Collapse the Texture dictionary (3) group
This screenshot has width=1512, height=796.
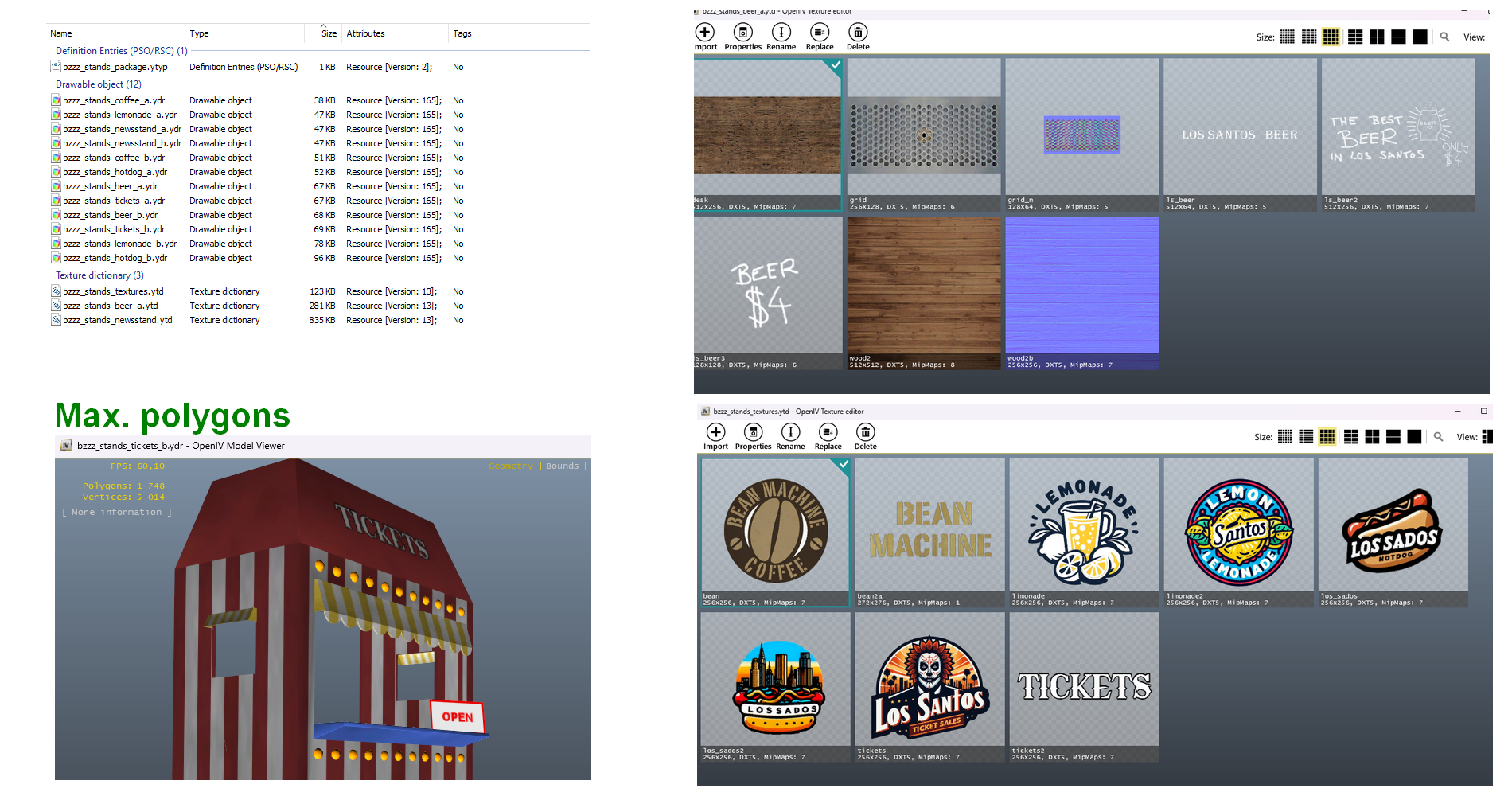tap(99, 275)
